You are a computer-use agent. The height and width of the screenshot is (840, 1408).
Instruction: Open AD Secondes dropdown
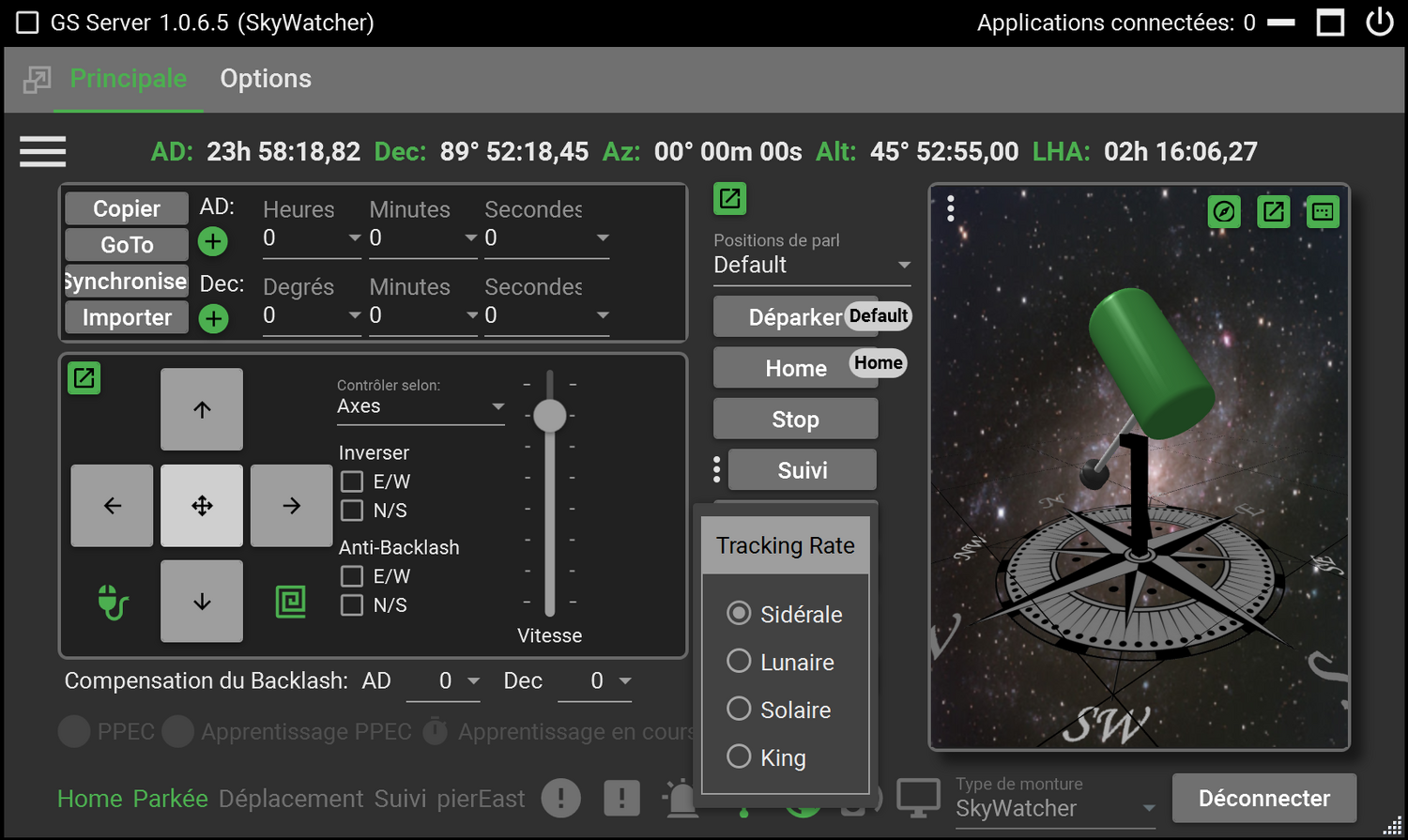point(547,238)
